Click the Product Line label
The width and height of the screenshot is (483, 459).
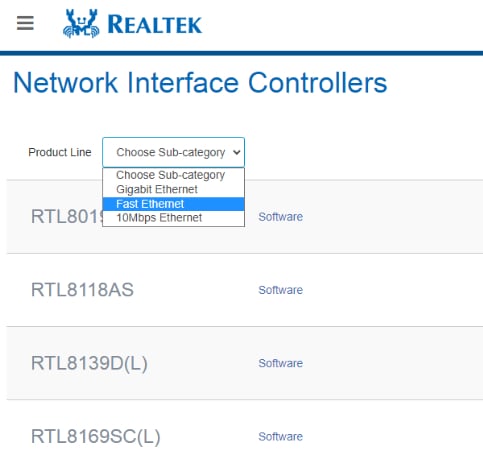point(60,152)
